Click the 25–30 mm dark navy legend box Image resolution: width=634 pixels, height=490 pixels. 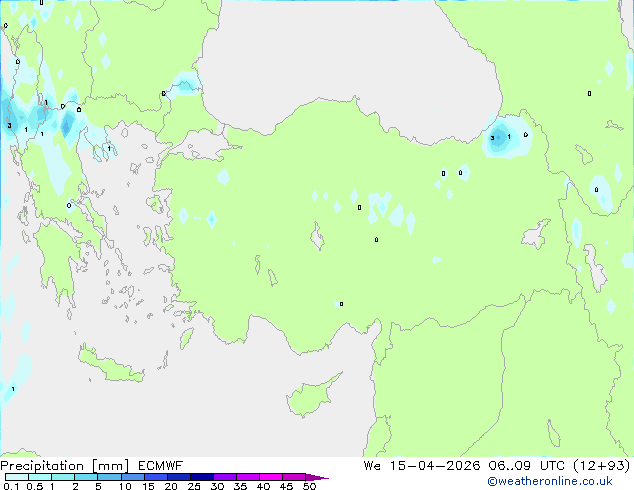202,477
